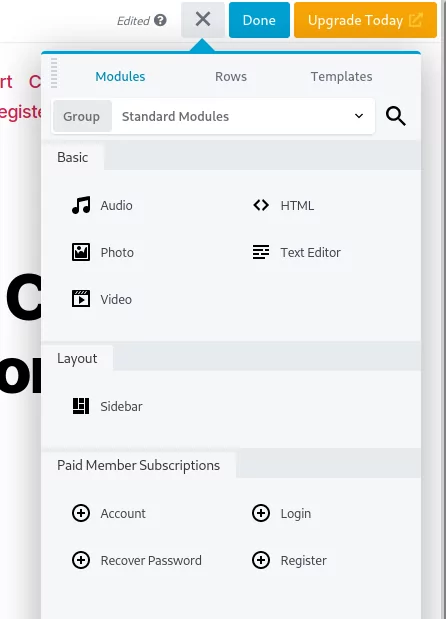Open the Upgrade Today link

point(365,20)
